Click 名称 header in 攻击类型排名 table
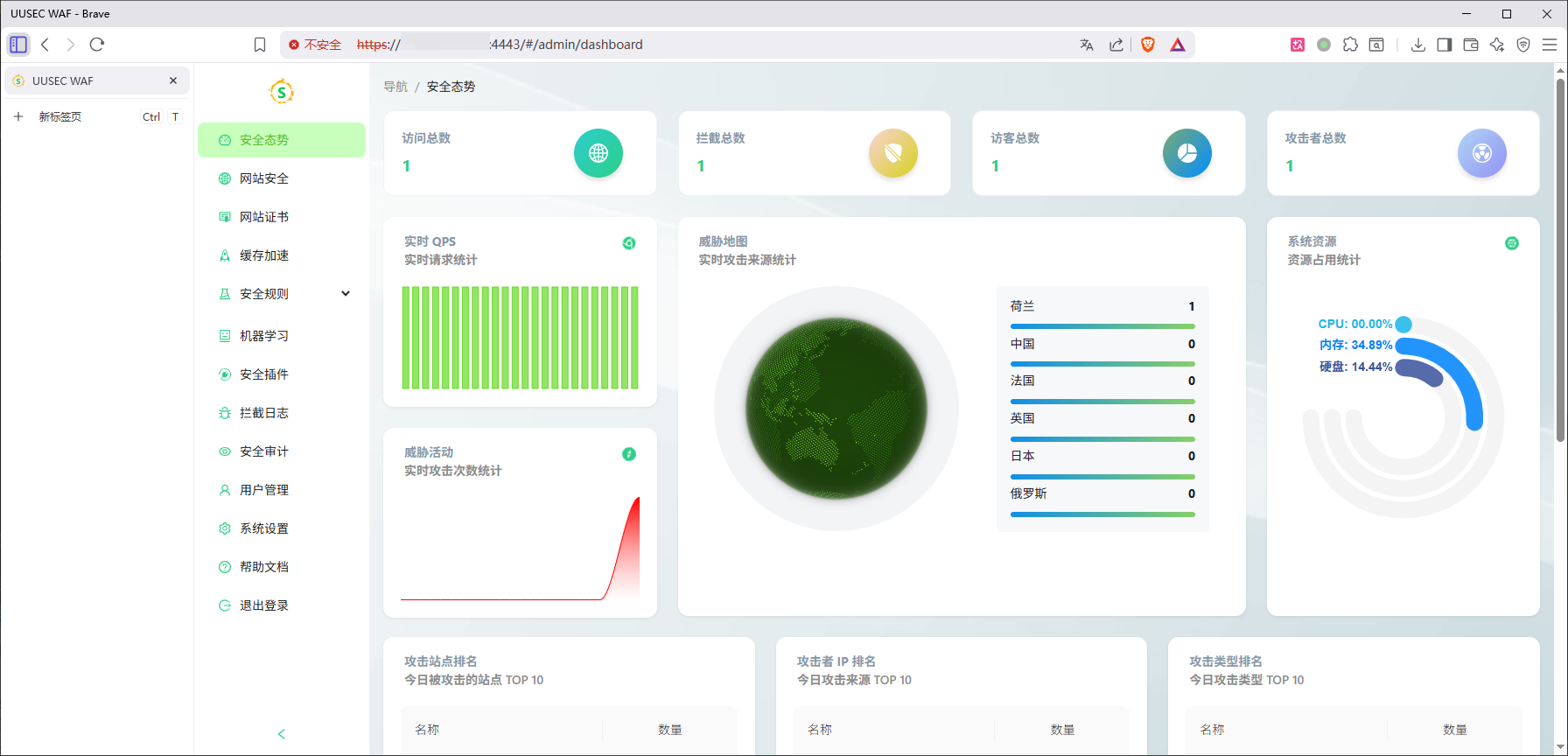The image size is (1568, 756). click(1212, 730)
